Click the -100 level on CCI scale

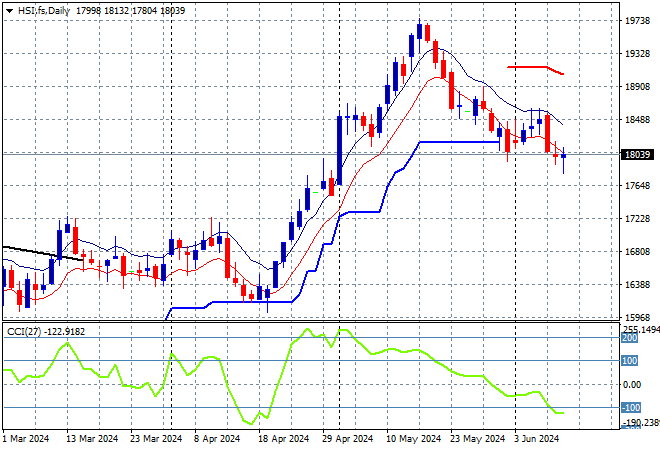(x=629, y=407)
